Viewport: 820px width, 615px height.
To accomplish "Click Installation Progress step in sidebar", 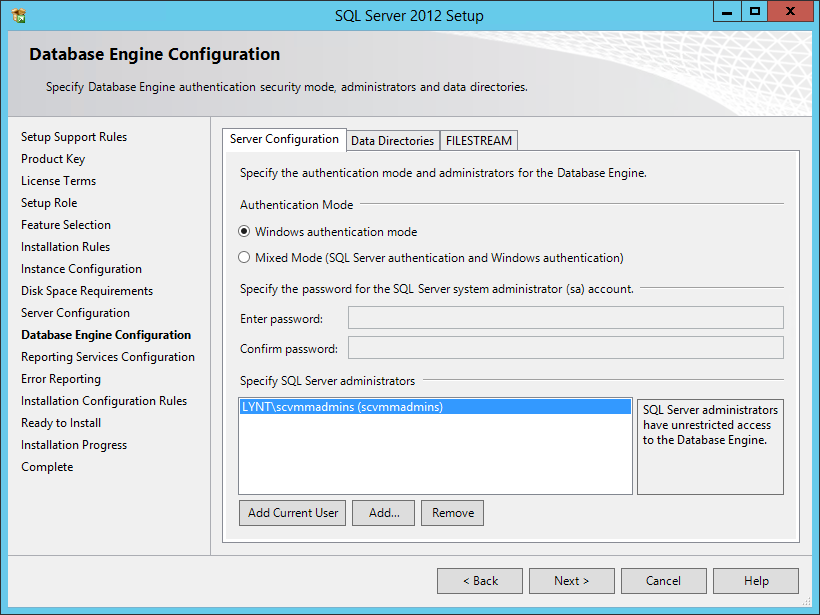I will tap(74, 445).
